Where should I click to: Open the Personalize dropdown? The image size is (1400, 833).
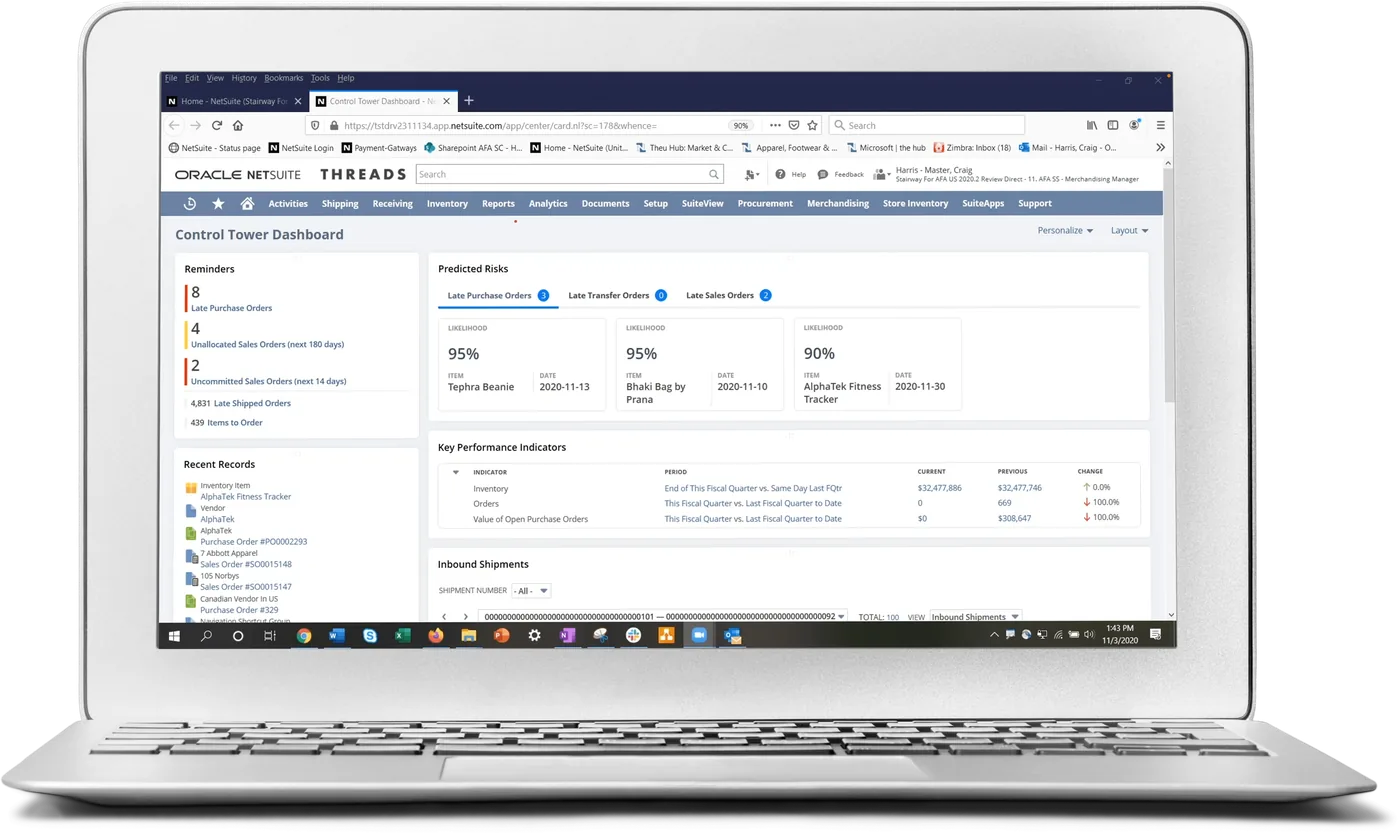click(x=1065, y=230)
